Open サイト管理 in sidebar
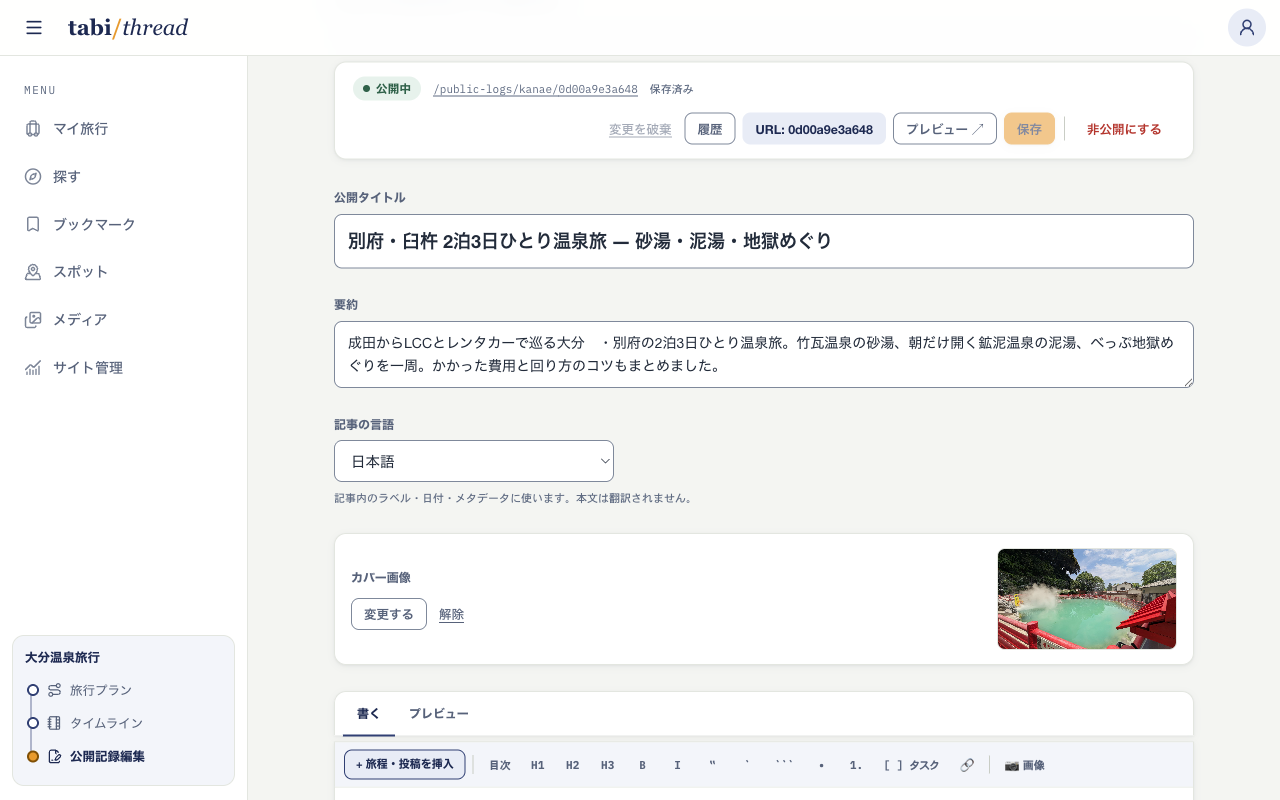 click(x=124, y=368)
